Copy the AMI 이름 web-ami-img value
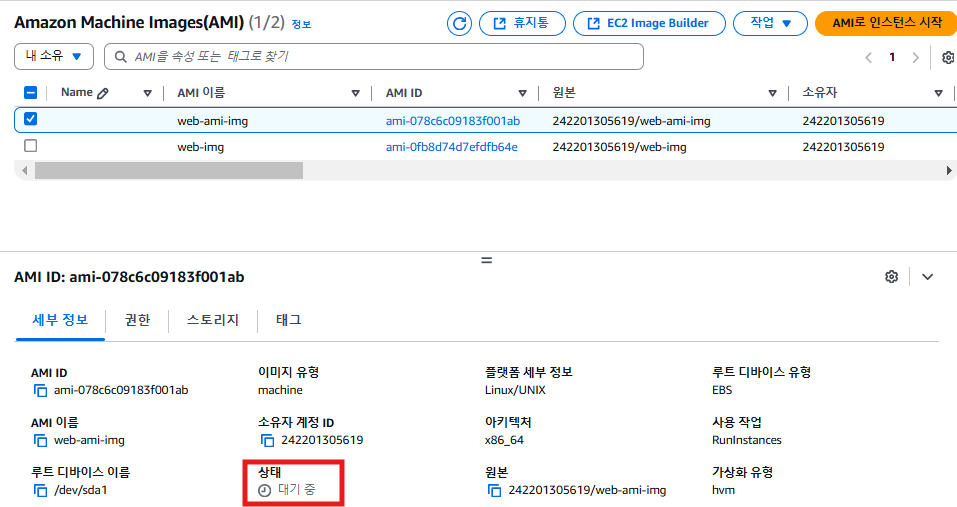Viewport: 957px width, 507px height. point(40,440)
